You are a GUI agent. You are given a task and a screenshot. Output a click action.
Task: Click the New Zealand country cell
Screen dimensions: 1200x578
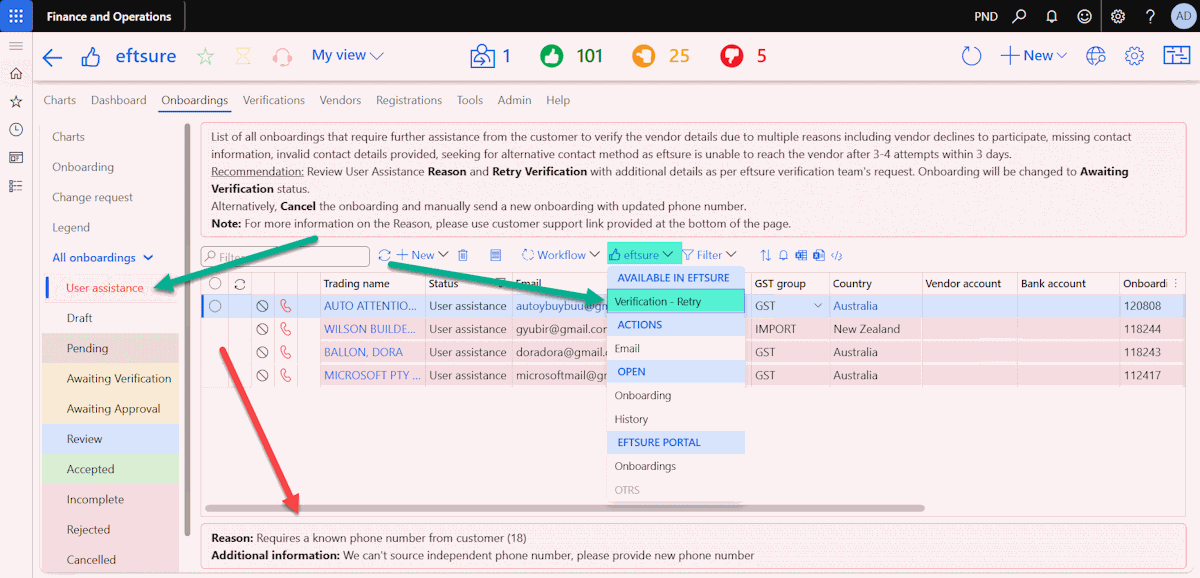pos(866,329)
